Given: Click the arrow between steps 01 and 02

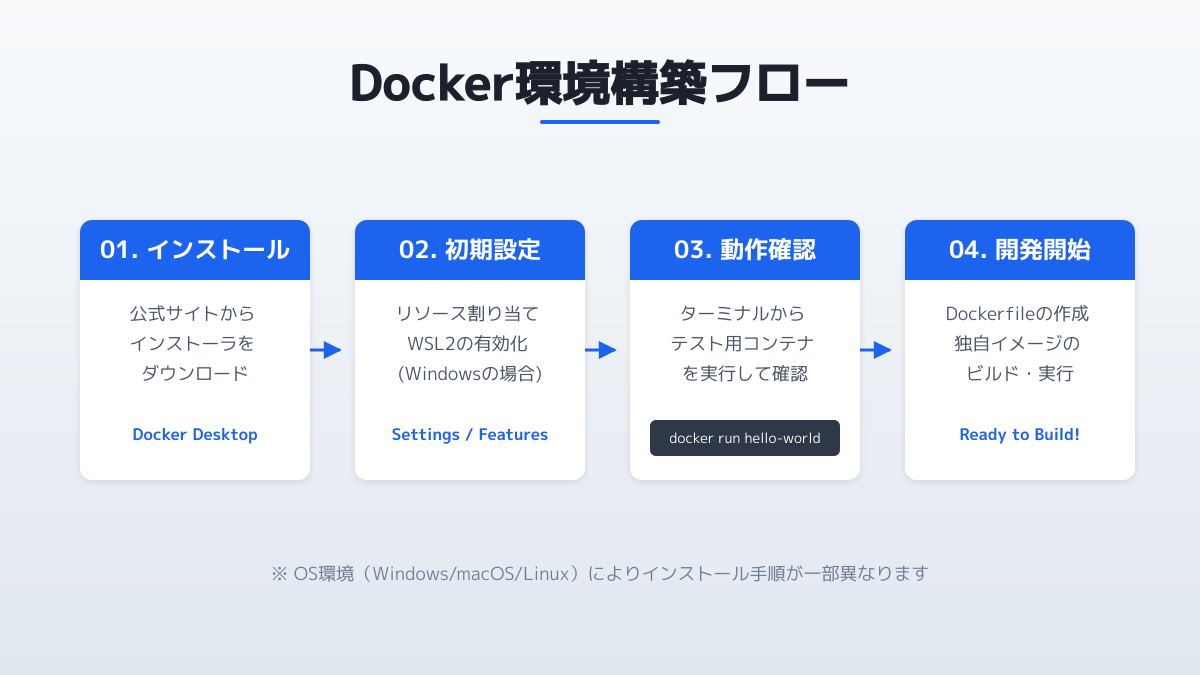Looking at the screenshot, I should pyautogui.click(x=326, y=350).
